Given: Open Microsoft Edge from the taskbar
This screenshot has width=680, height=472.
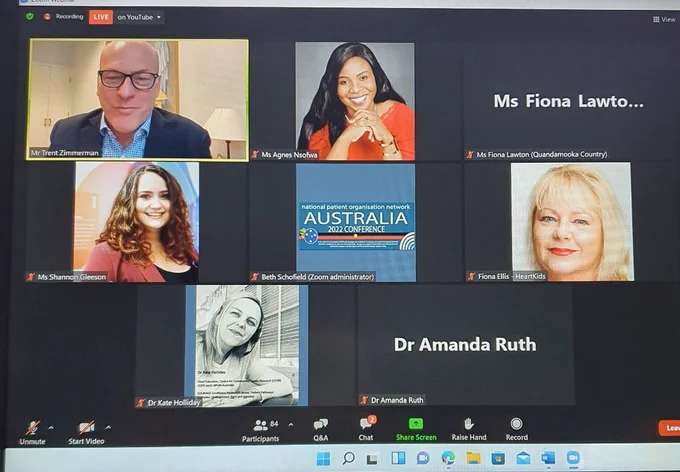Looking at the screenshot, I should [x=448, y=458].
